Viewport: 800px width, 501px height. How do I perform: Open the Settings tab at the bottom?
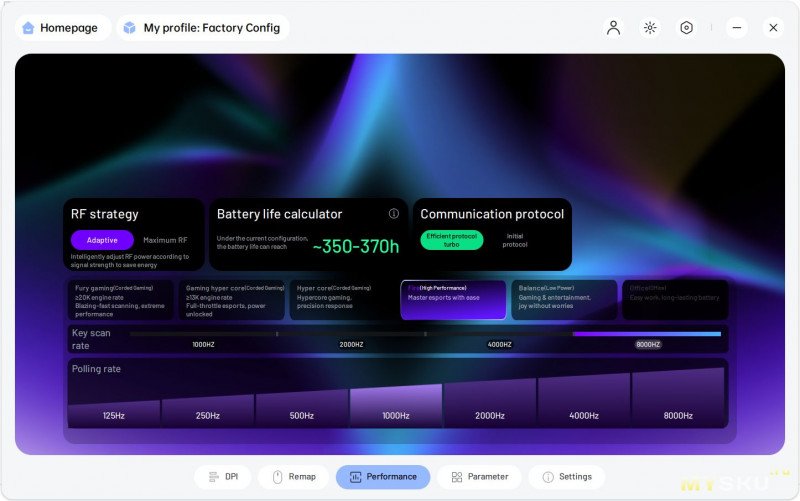pos(566,477)
